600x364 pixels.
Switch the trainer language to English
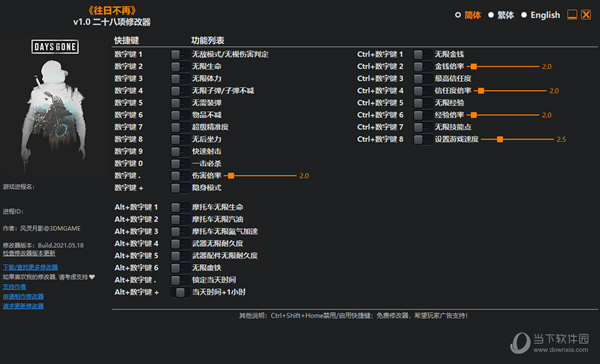524,15
